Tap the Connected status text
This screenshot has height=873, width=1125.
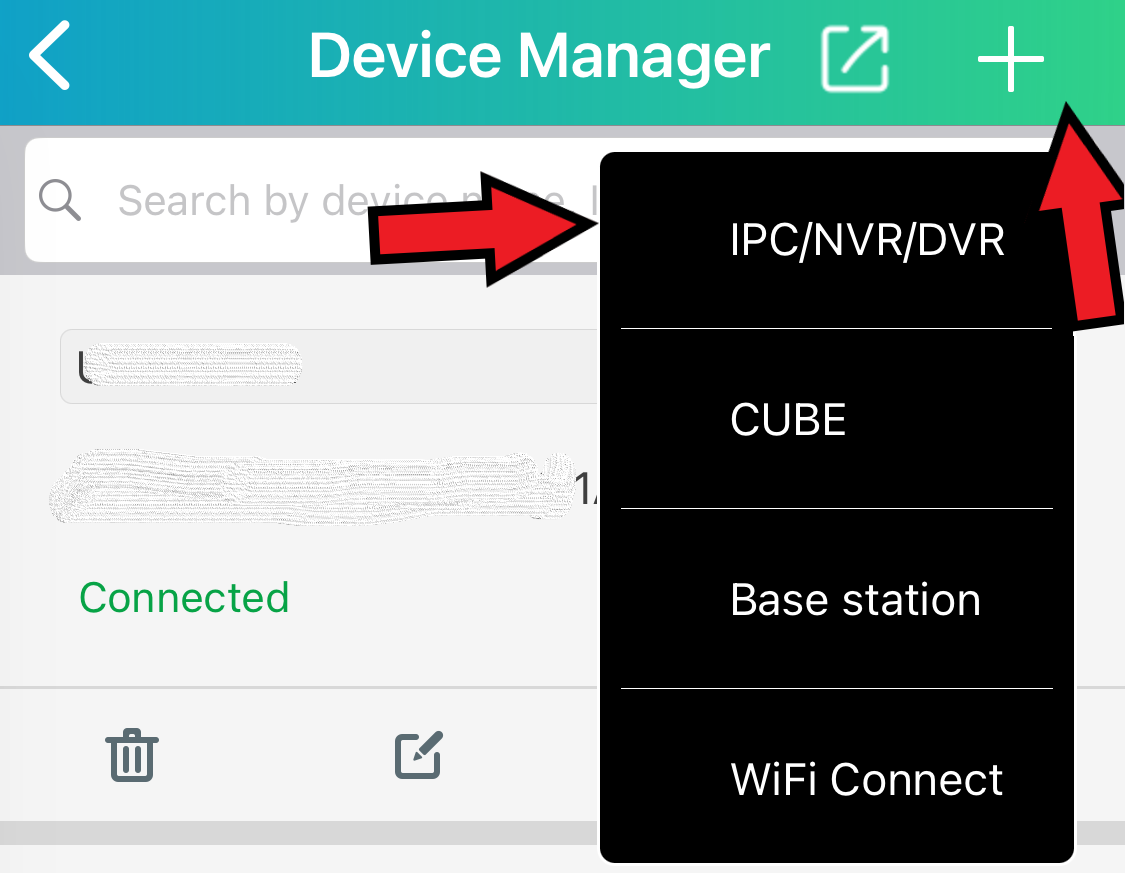pyautogui.click(x=184, y=598)
